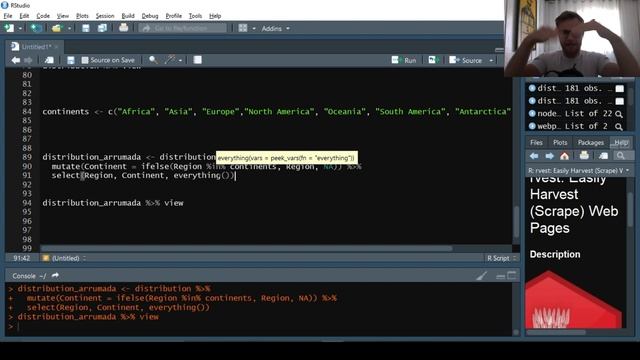This screenshot has width=640, height=360.
Task: Click the Help pane back arrow
Action: click(x=534, y=156)
